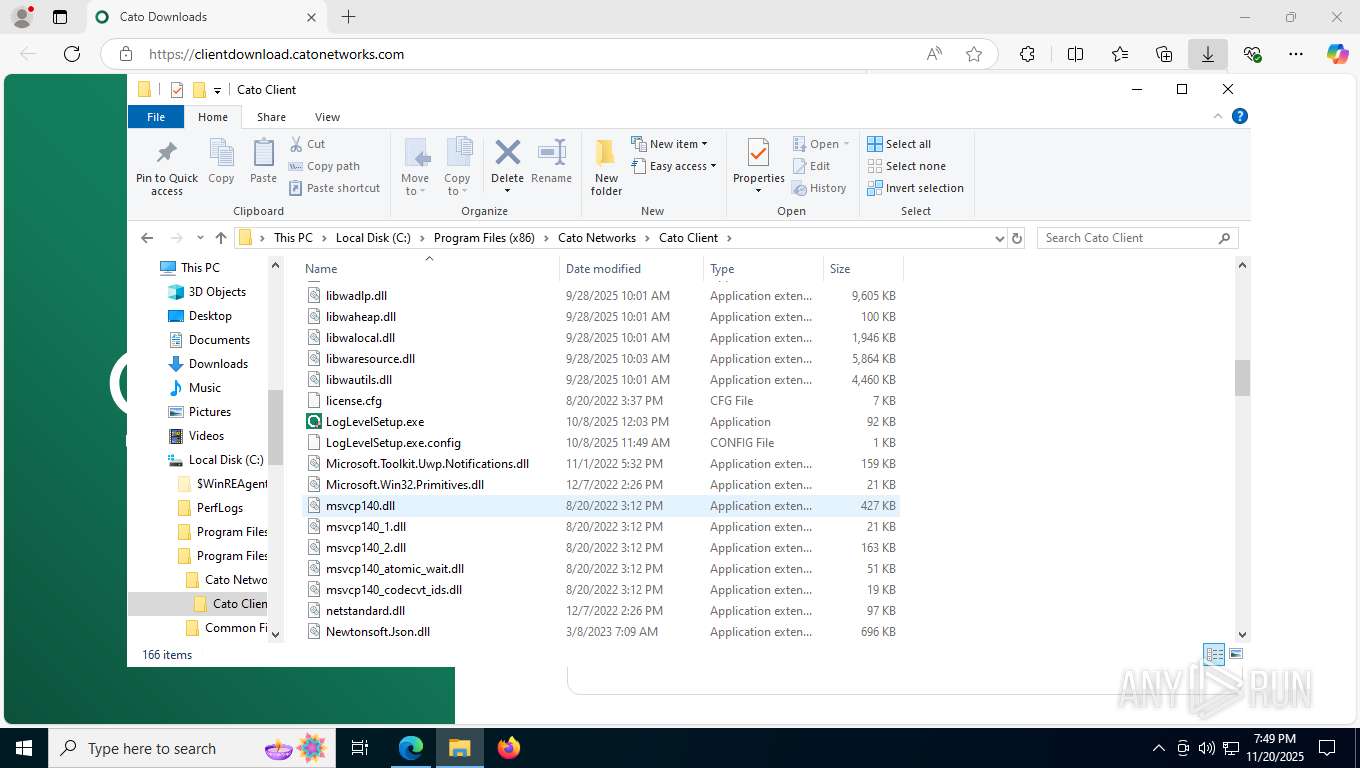Switch to the View ribbon tab
Viewport: 1360px width, 768px height.
pyautogui.click(x=327, y=117)
